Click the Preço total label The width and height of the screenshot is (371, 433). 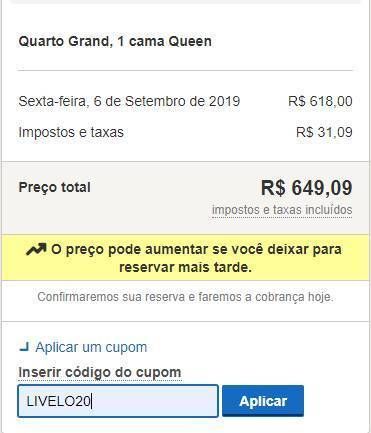(55, 187)
